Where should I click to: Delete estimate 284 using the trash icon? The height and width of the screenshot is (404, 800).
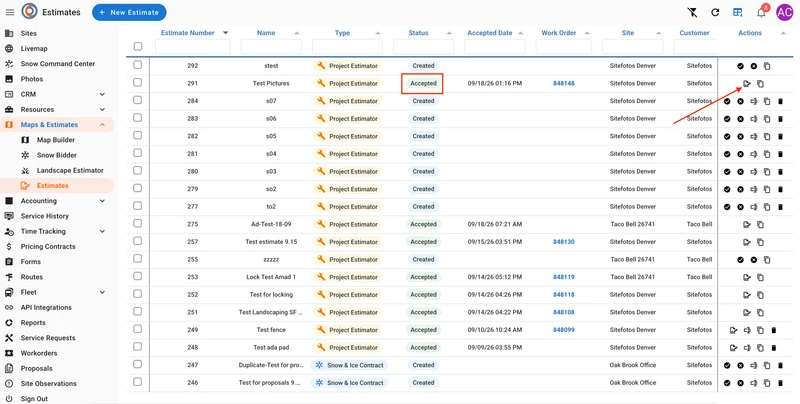(780, 101)
